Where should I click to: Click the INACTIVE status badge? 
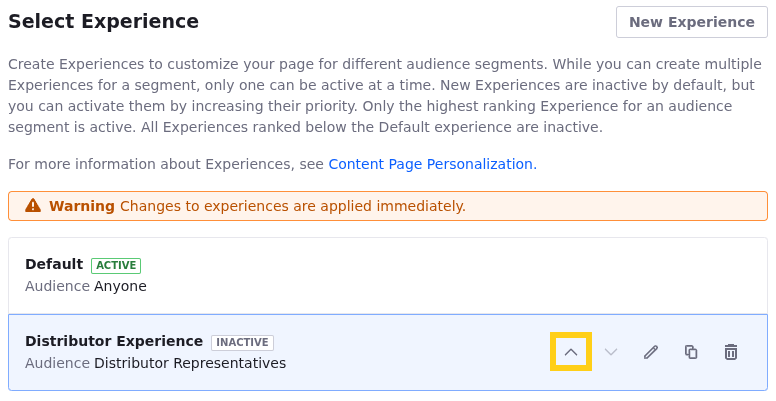(242, 342)
